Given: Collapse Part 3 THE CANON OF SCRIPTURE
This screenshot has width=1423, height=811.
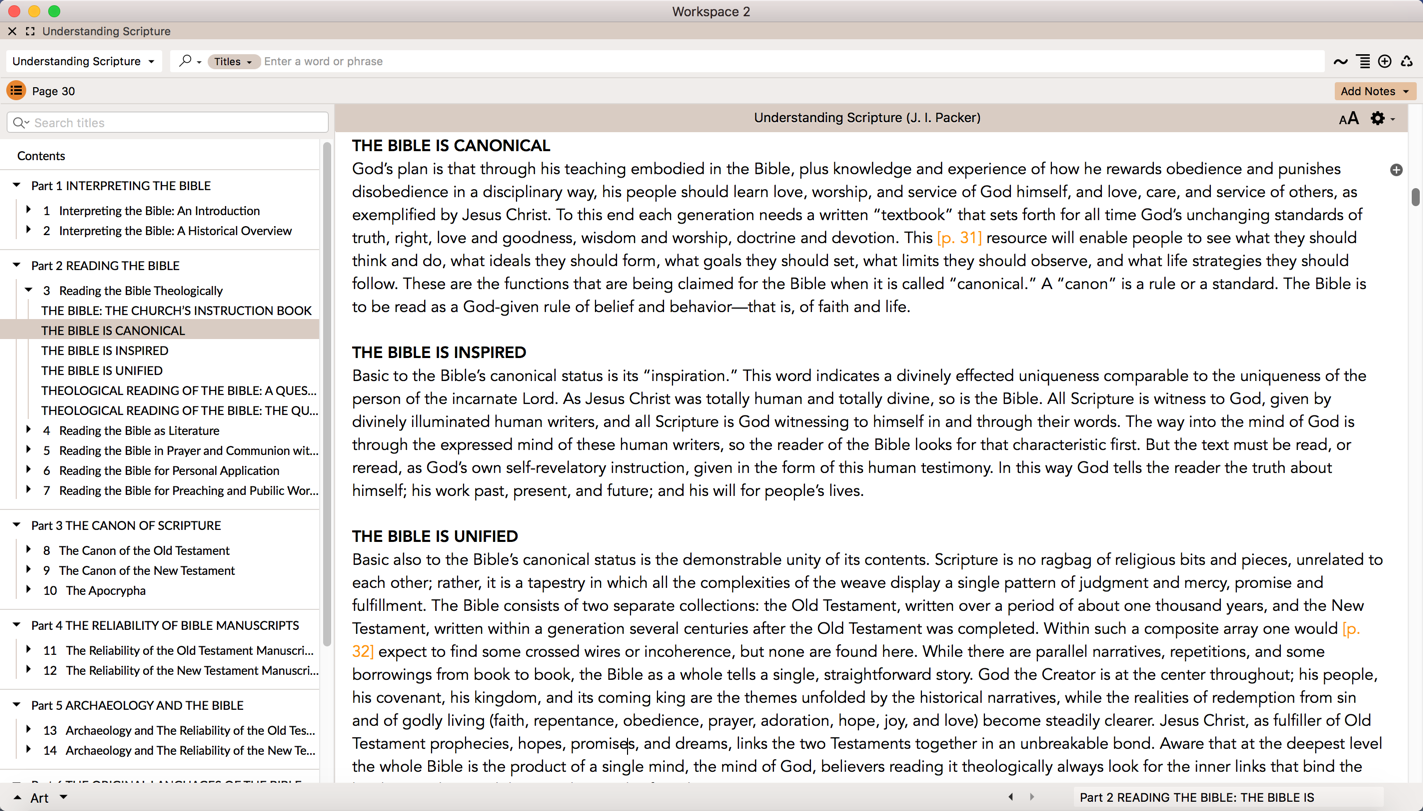Looking at the screenshot, I should (x=17, y=525).
